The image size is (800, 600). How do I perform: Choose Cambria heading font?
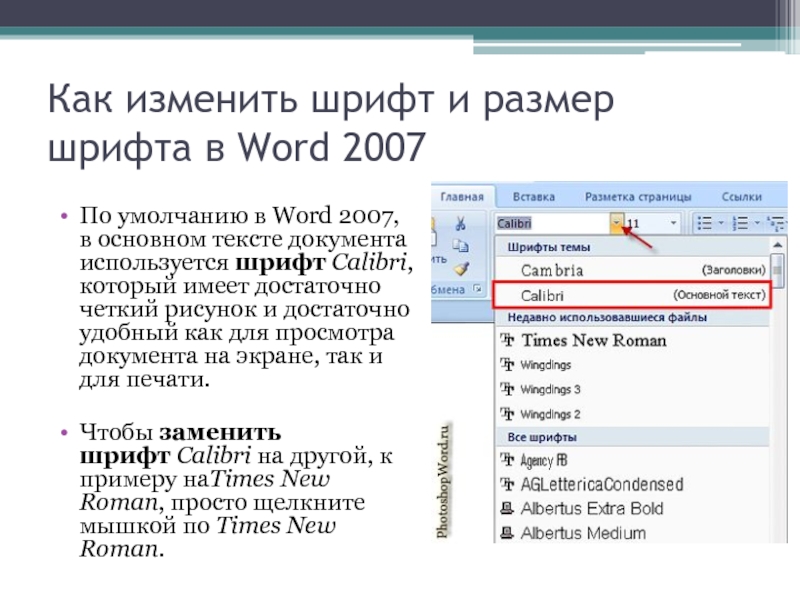(632, 270)
